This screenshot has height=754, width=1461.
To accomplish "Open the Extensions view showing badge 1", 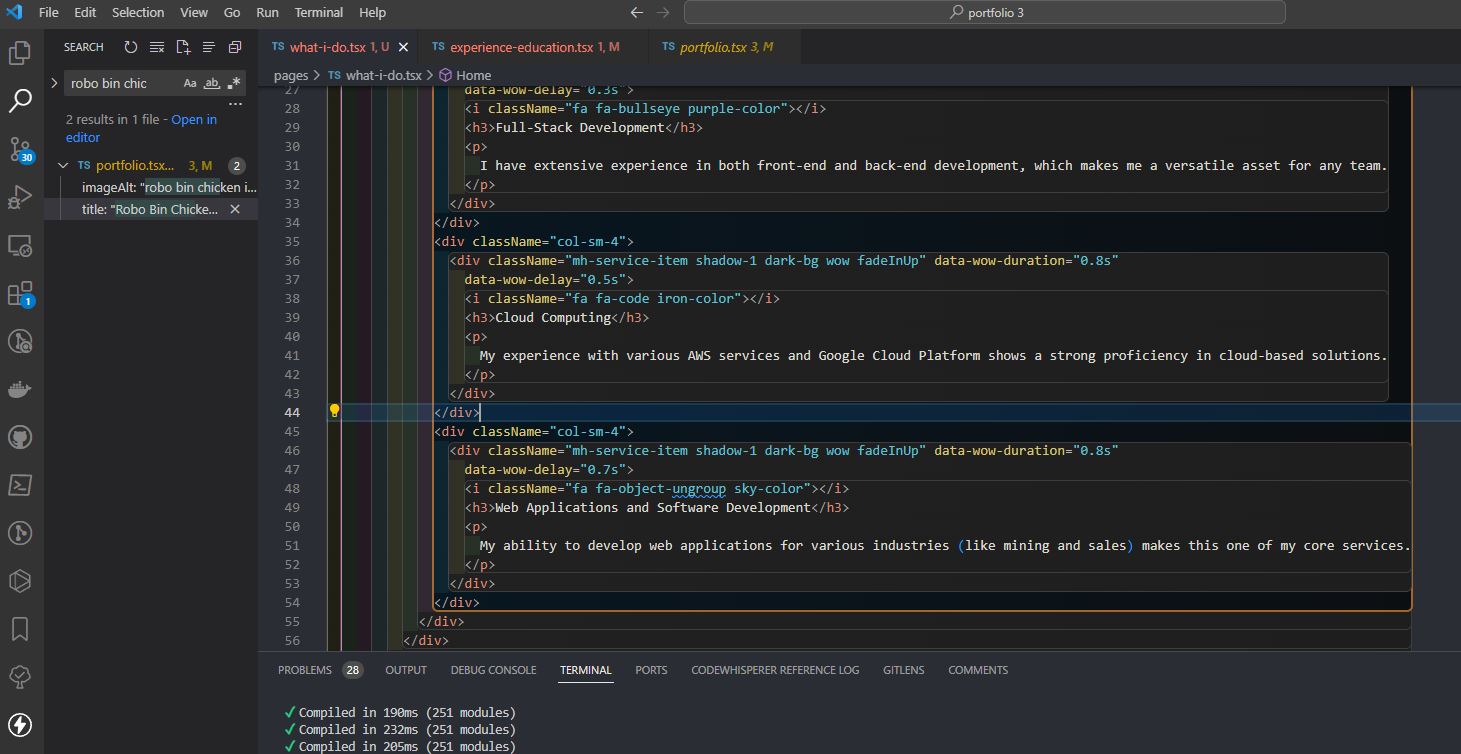I will tap(20, 293).
